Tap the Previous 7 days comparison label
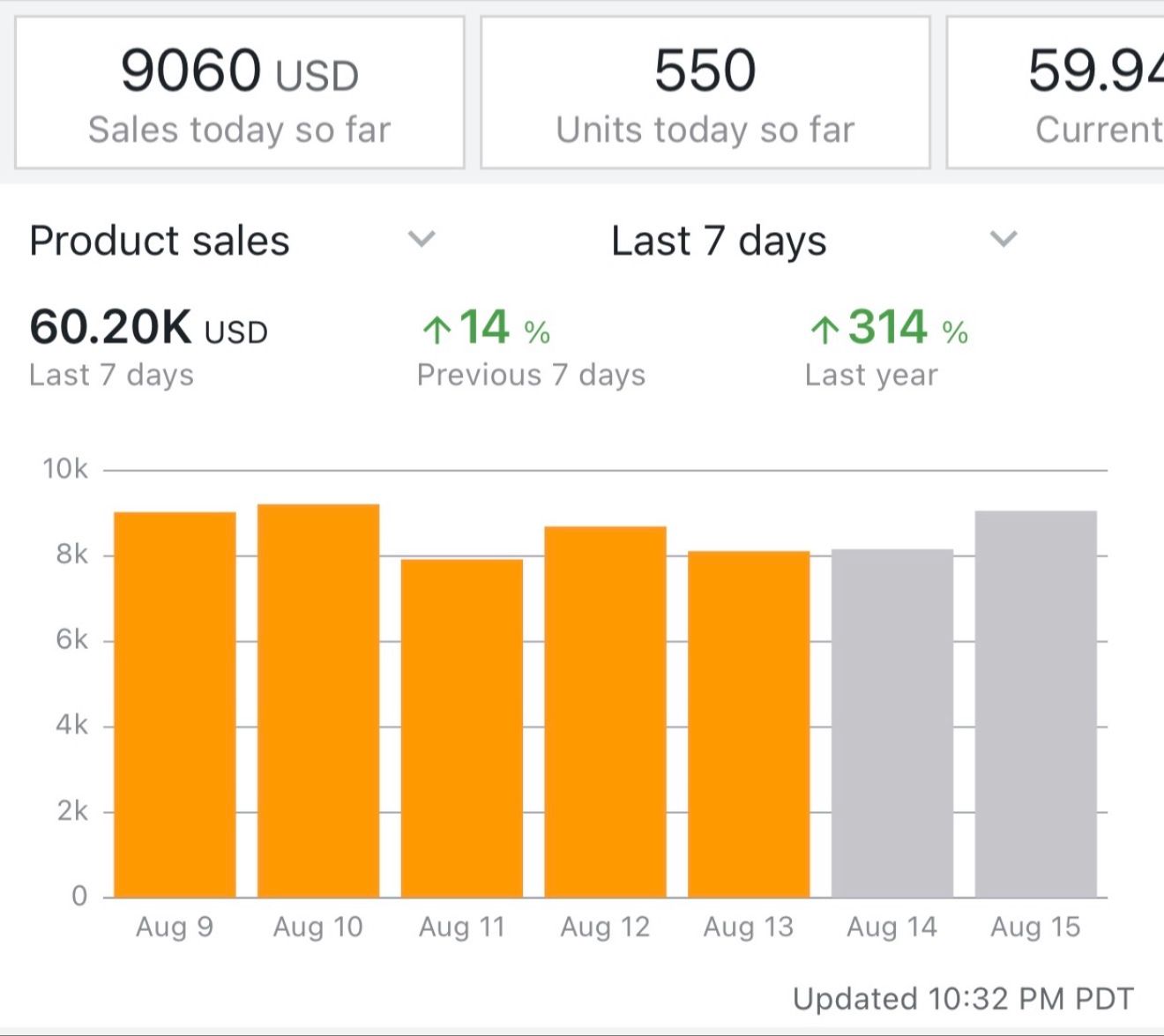This screenshot has height=1036, width=1164. coord(531,375)
